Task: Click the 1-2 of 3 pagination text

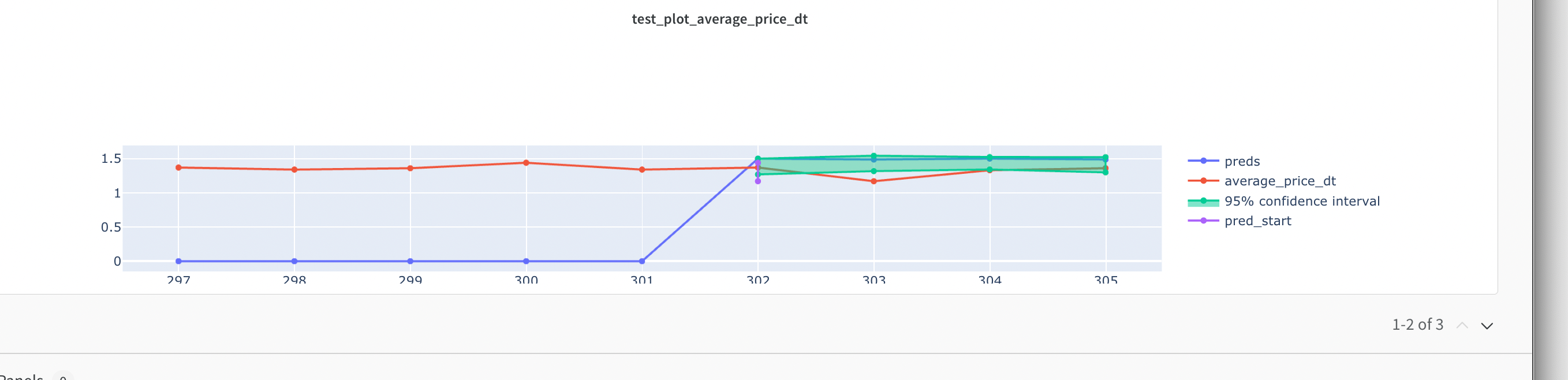Action: pos(1417,325)
